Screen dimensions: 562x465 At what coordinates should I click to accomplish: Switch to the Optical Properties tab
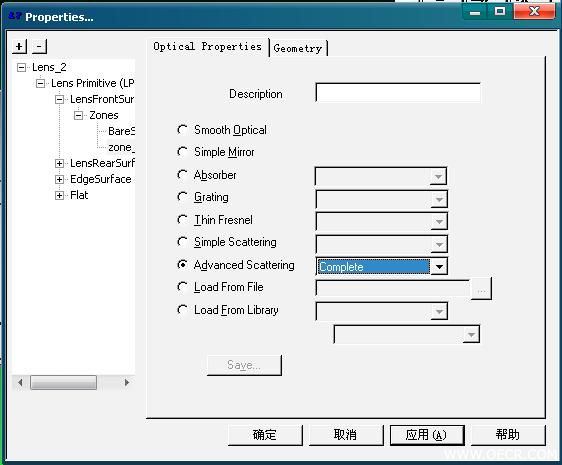pyautogui.click(x=208, y=47)
